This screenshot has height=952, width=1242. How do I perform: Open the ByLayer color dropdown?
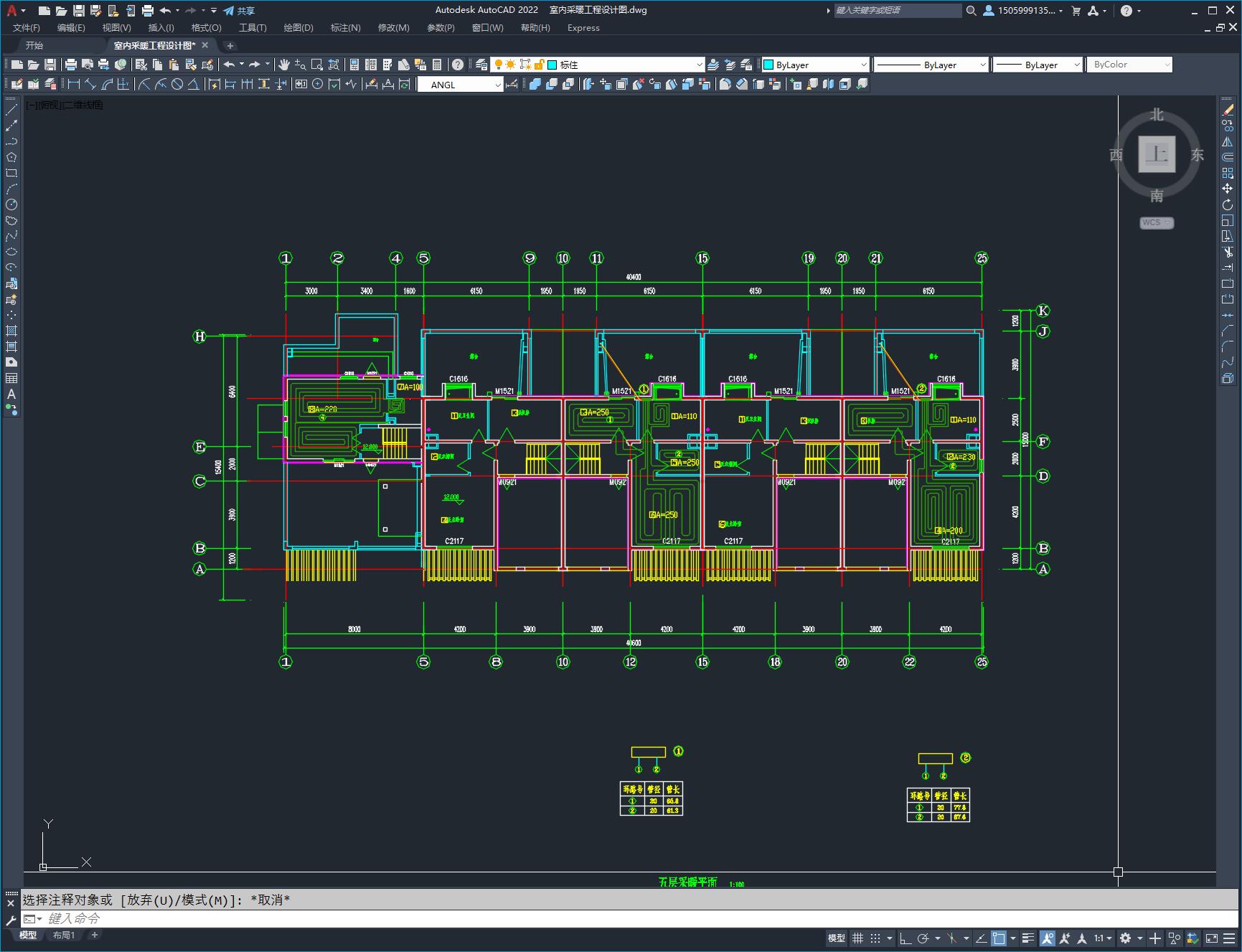click(x=815, y=65)
